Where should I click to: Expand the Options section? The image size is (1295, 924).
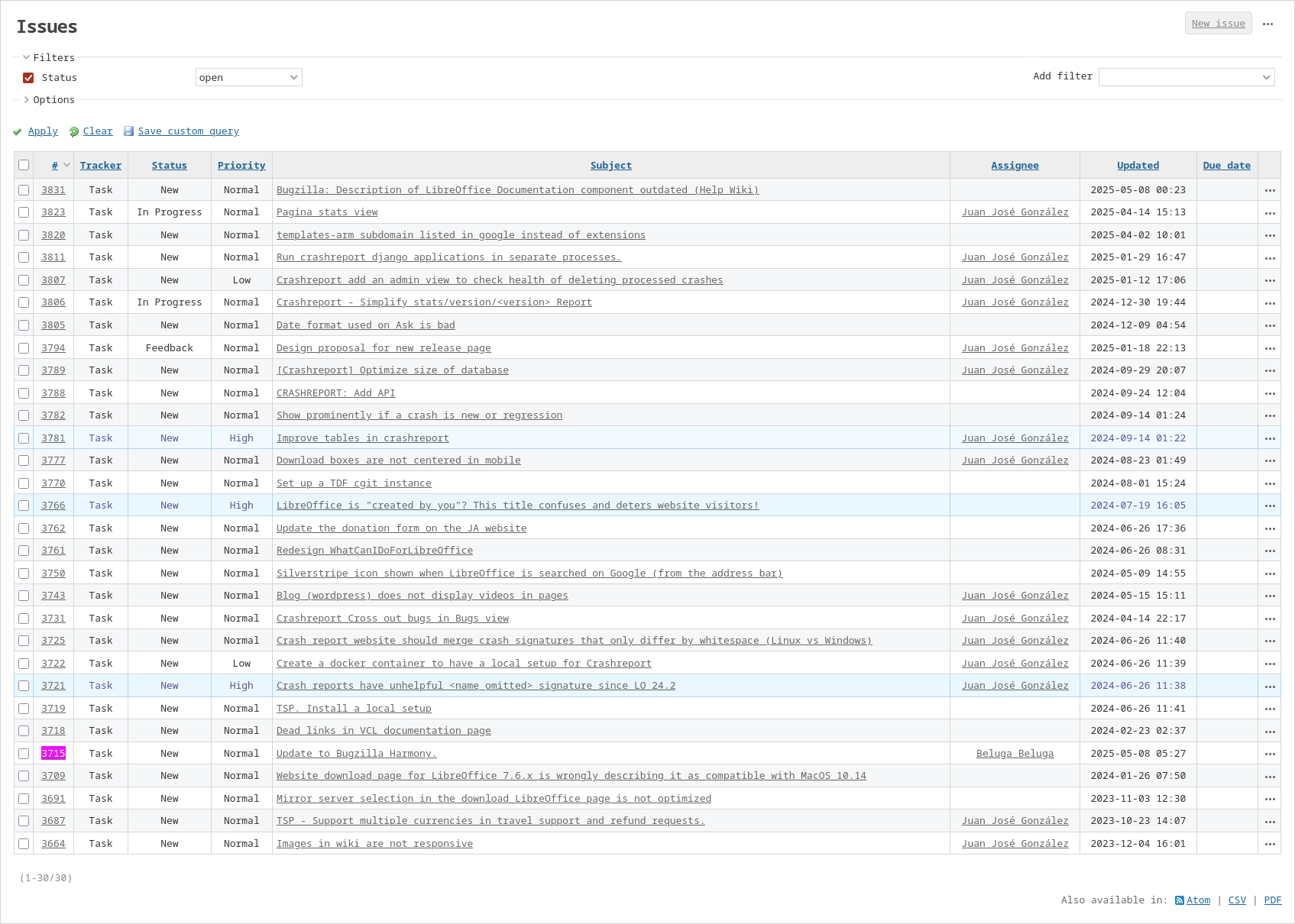point(49,100)
